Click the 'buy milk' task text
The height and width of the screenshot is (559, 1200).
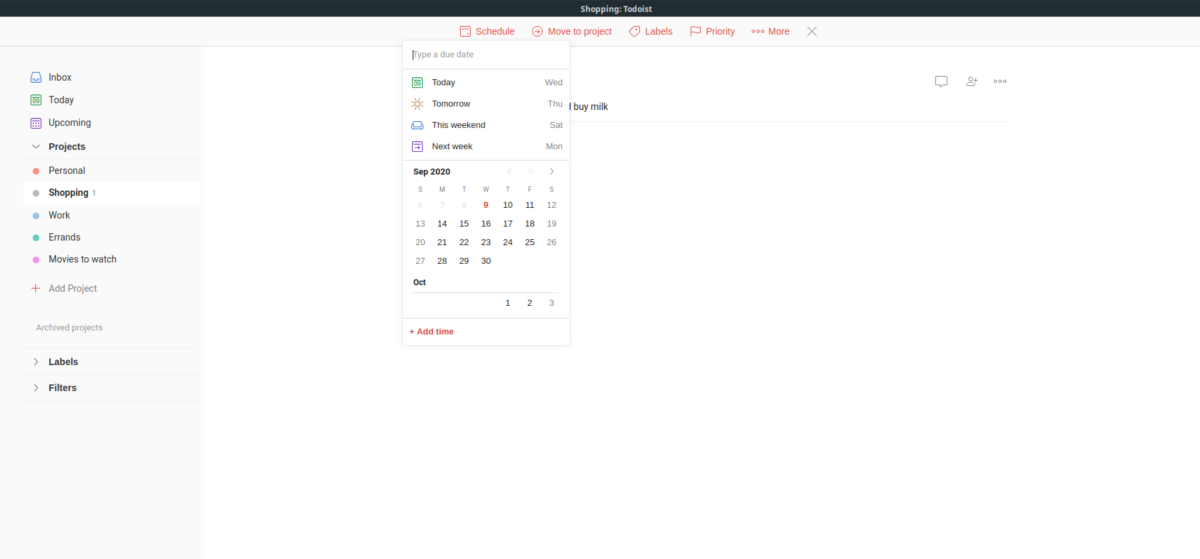590,107
